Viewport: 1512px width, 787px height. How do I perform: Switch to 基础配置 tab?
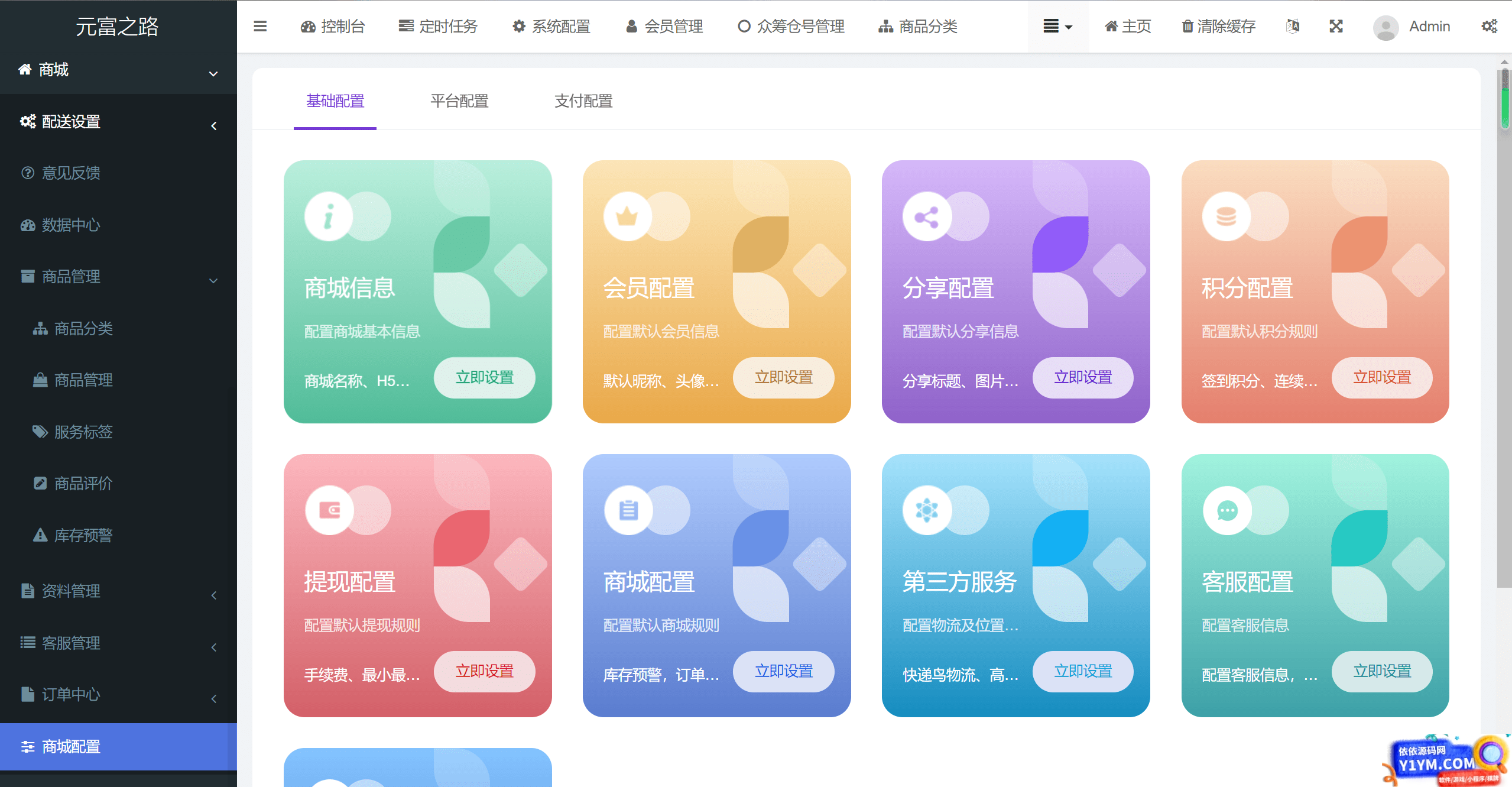coord(335,101)
